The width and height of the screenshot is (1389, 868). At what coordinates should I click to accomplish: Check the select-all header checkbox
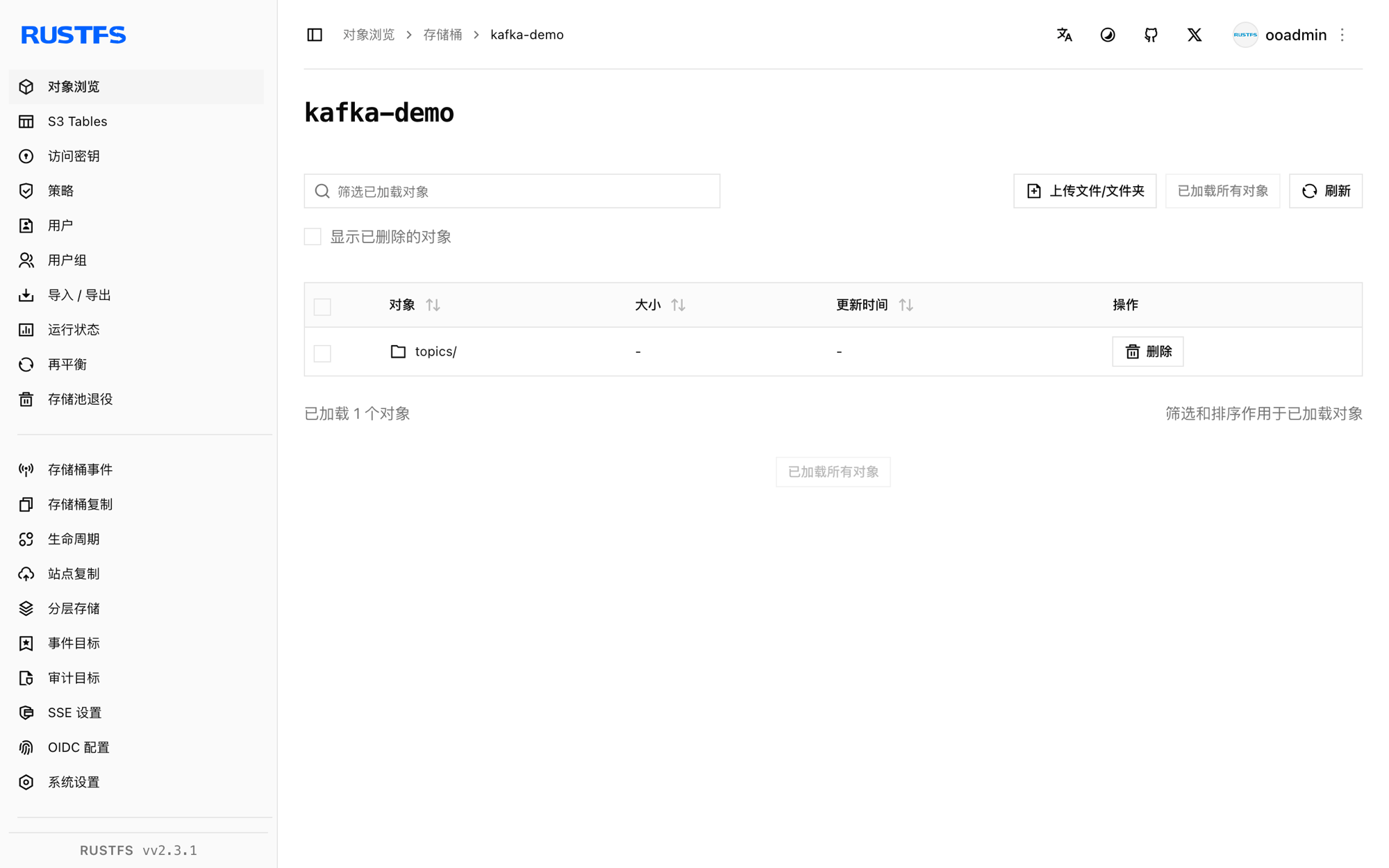point(322,306)
